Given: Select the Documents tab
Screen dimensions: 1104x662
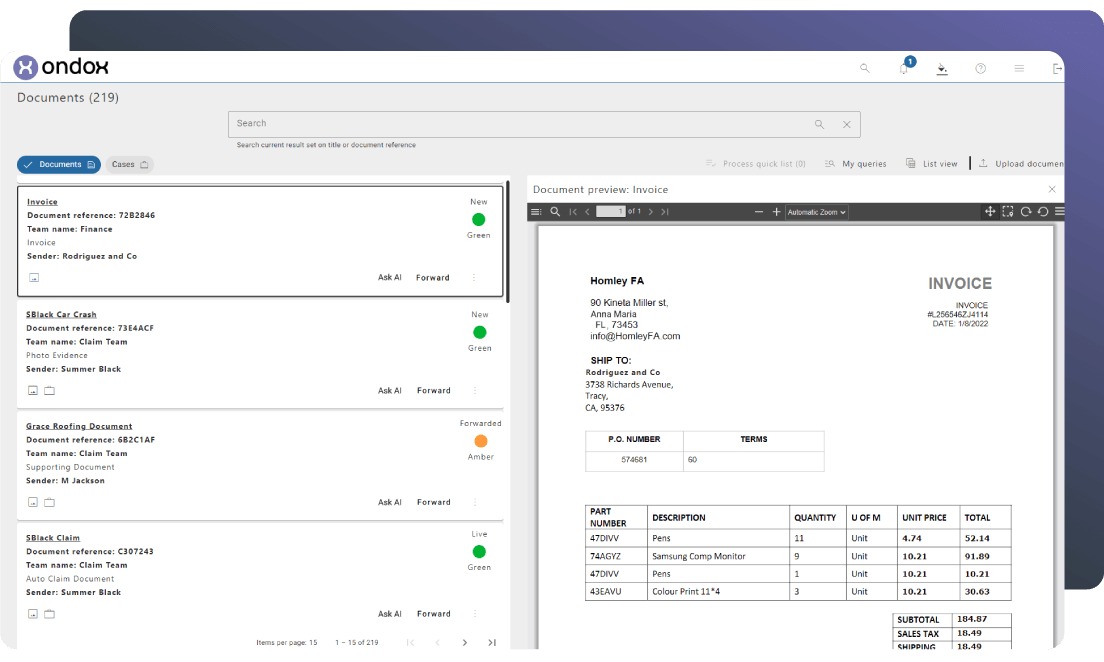Looking at the screenshot, I should click(59, 164).
